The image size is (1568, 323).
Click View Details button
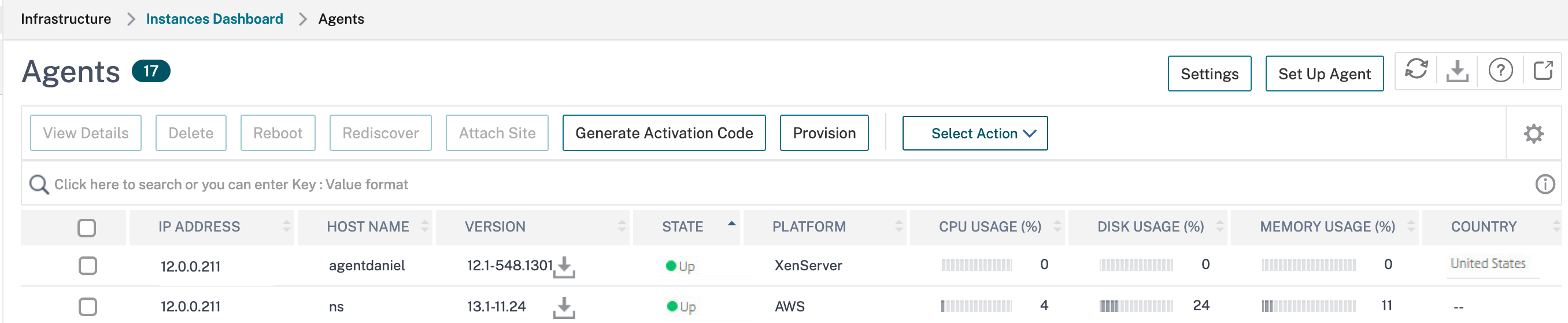pos(86,133)
